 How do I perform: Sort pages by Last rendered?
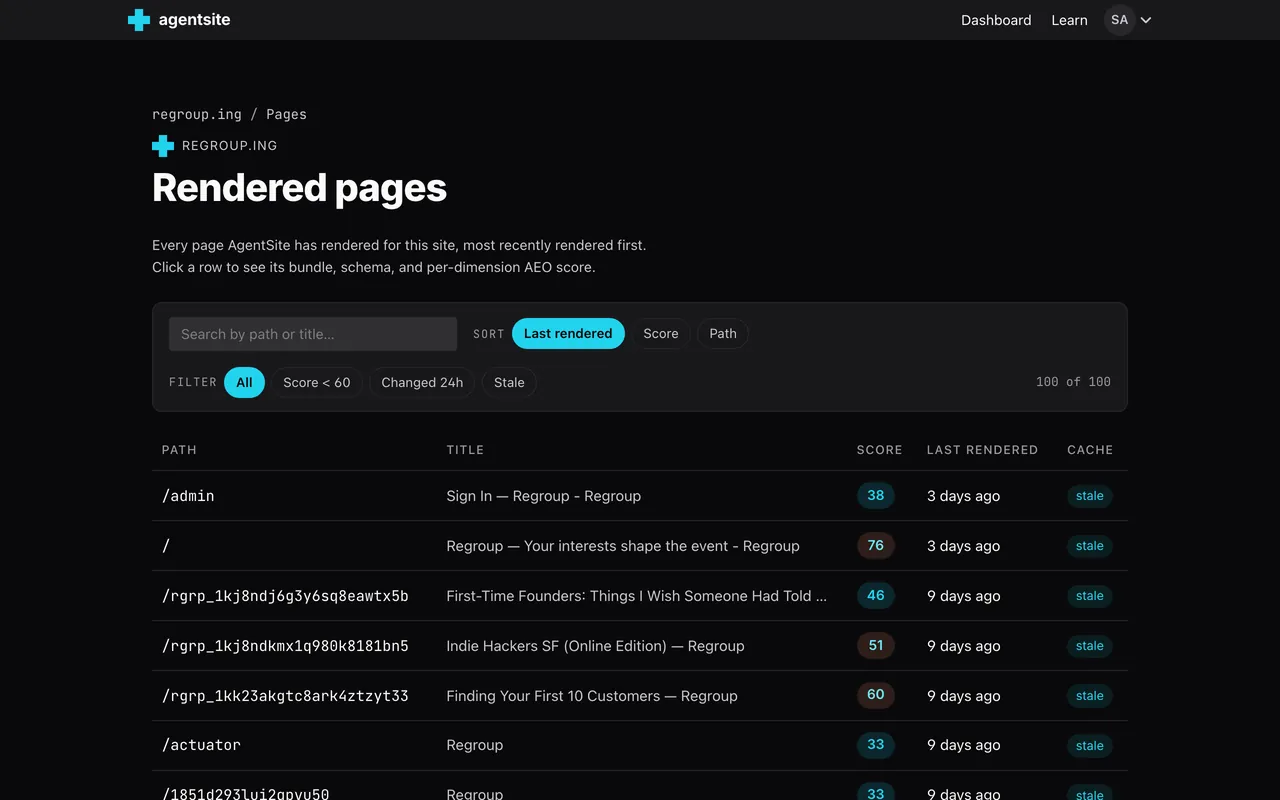tap(568, 334)
